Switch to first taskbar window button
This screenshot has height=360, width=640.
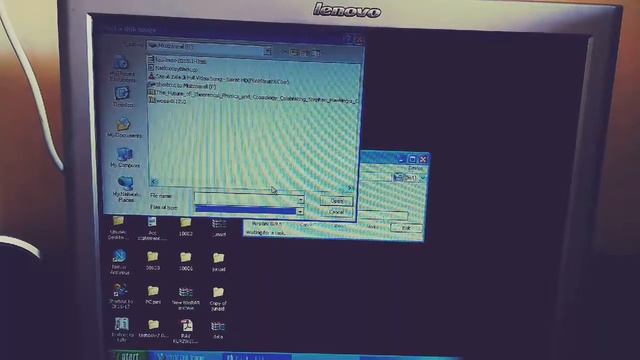[185, 357]
